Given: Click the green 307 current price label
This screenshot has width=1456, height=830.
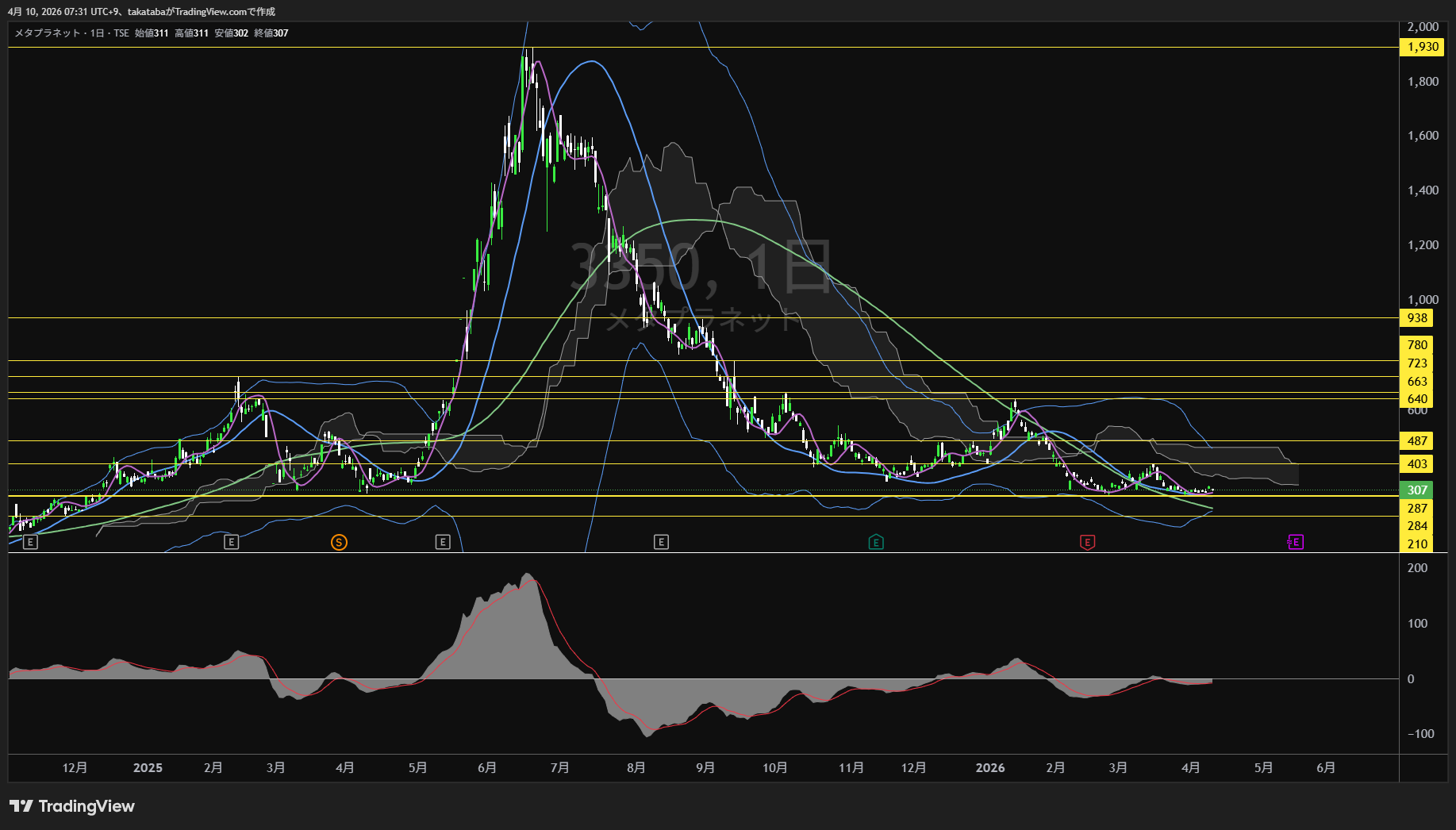Looking at the screenshot, I should [1417, 490].
